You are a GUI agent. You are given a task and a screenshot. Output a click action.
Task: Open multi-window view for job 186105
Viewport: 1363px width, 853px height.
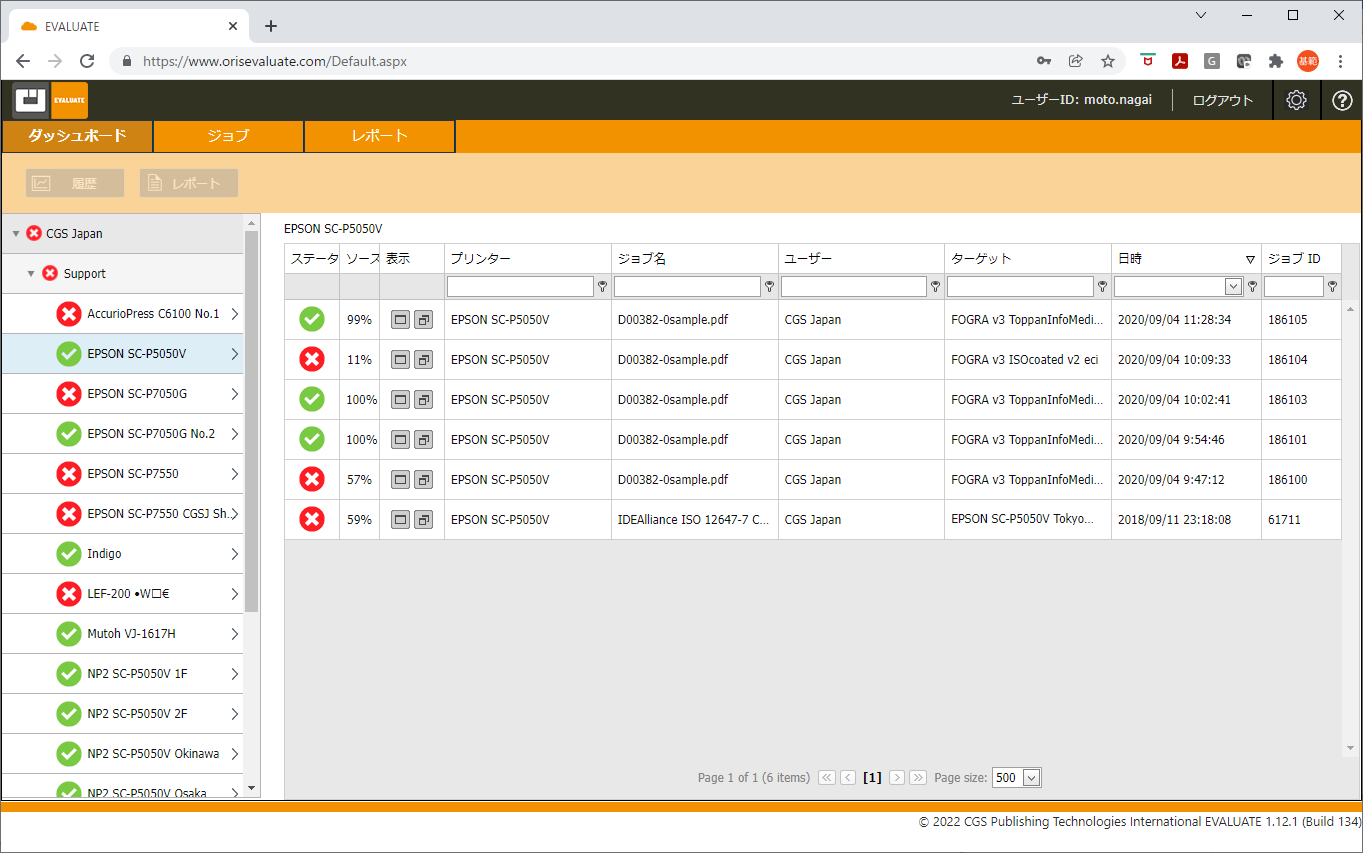[x=424, y=320]
